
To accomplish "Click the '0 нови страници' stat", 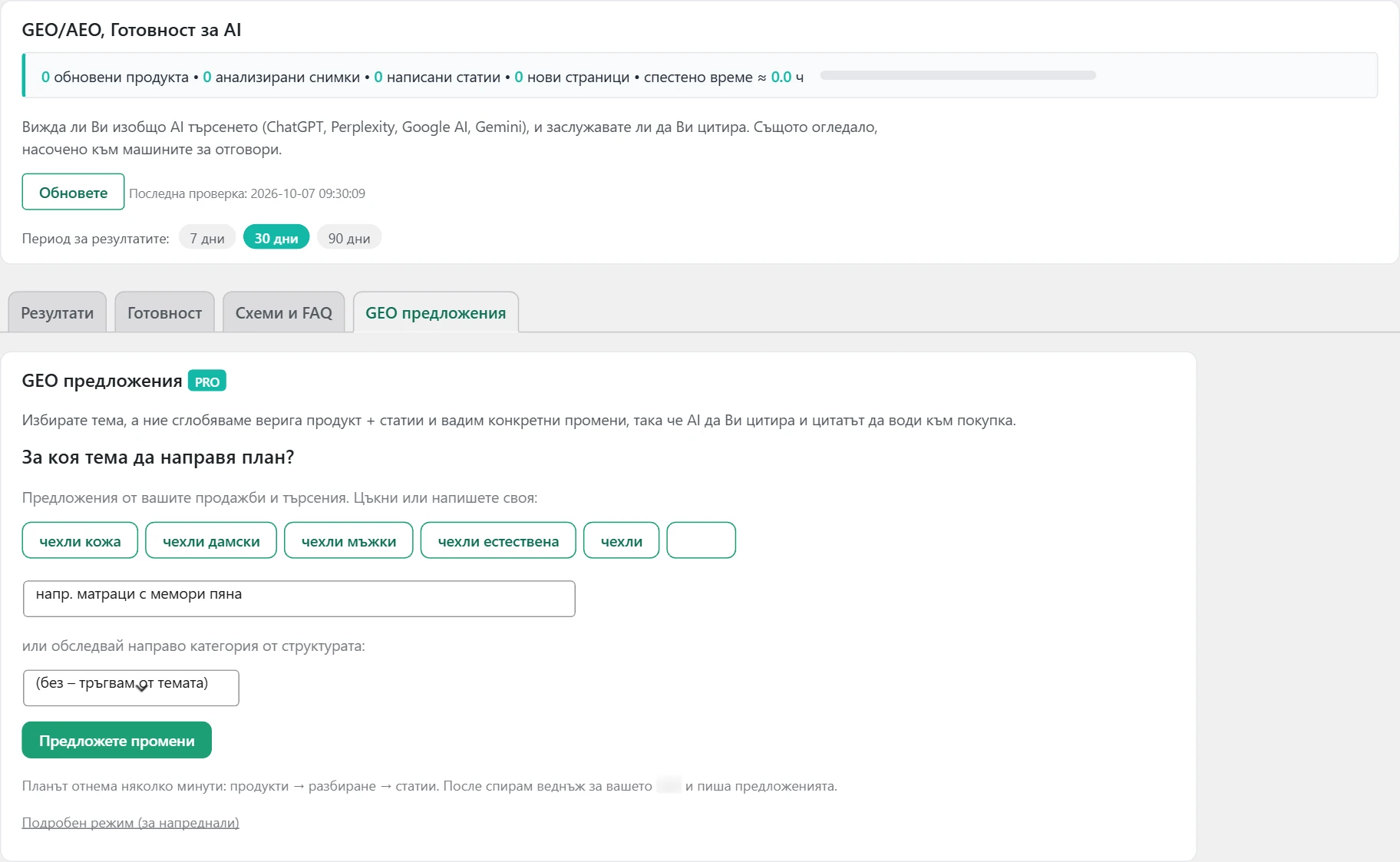I will pos(572,77).
